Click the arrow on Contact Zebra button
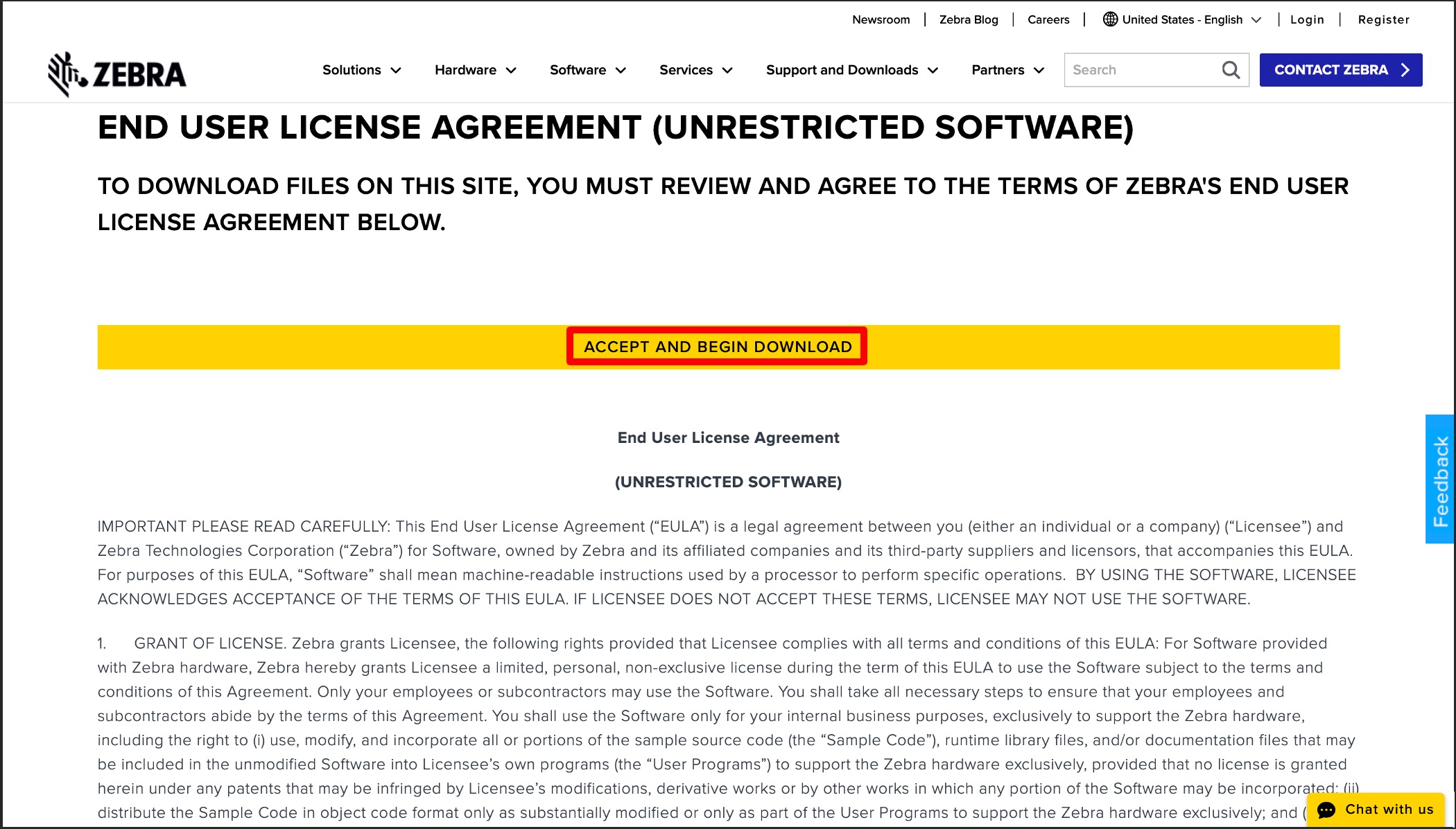The height and width of the screenshot is (829, 1456). pyautogui.click(x=1405, y=70)
